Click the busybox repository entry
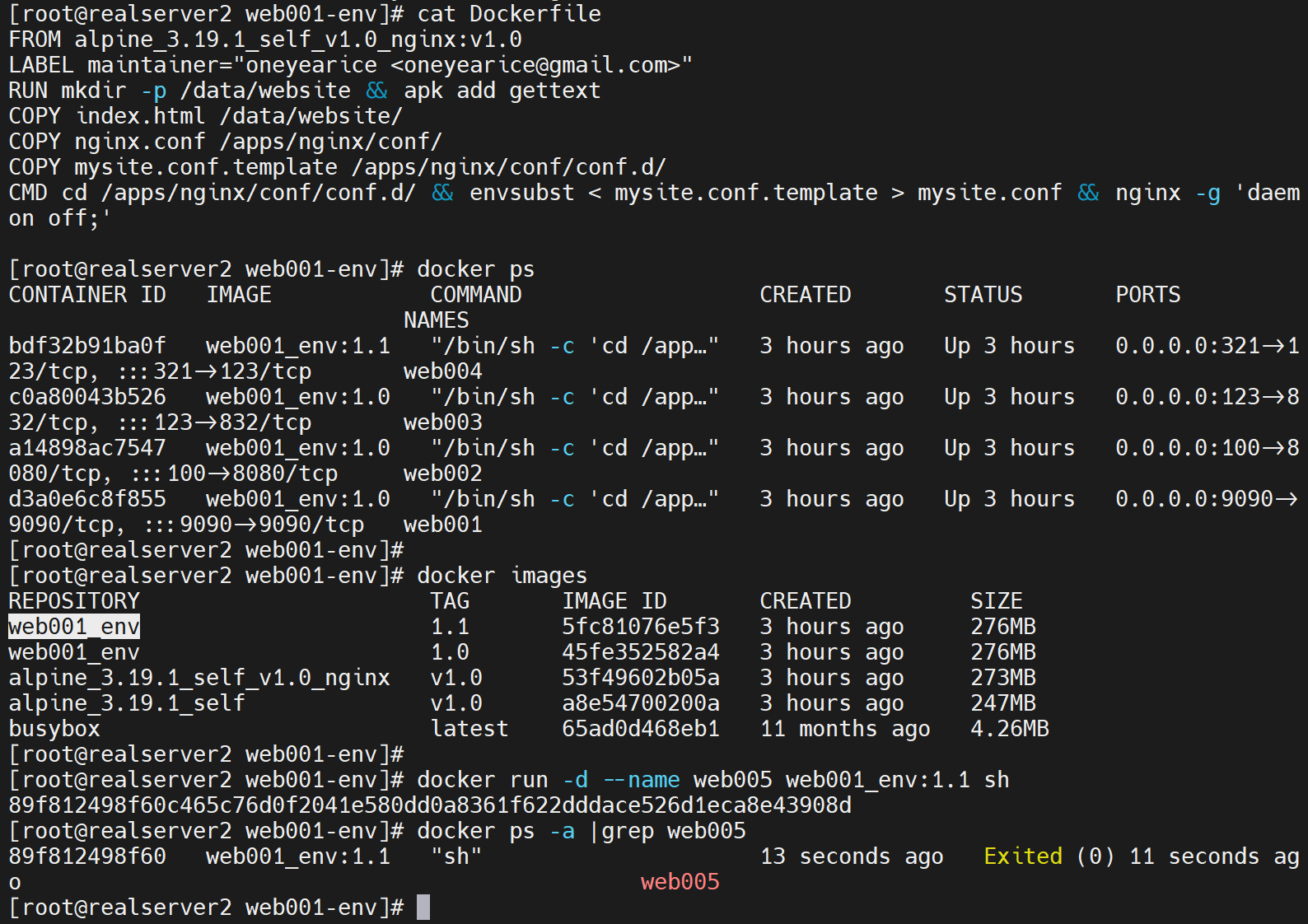Image resolution: width=1308 pixels, height=924 pixels. point(54,729)
